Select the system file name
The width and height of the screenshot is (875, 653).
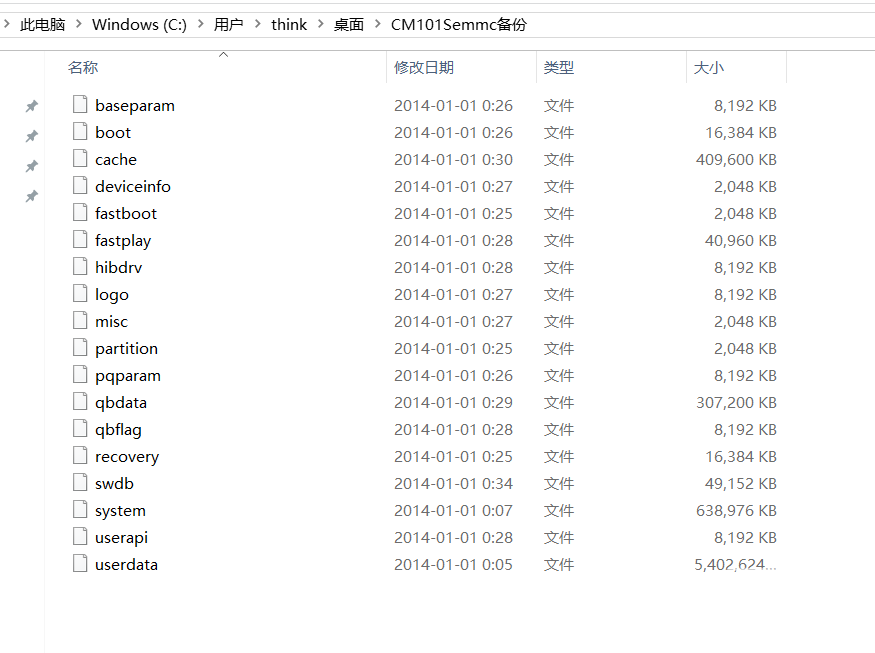pyautogui.click(x=121, y=511)
